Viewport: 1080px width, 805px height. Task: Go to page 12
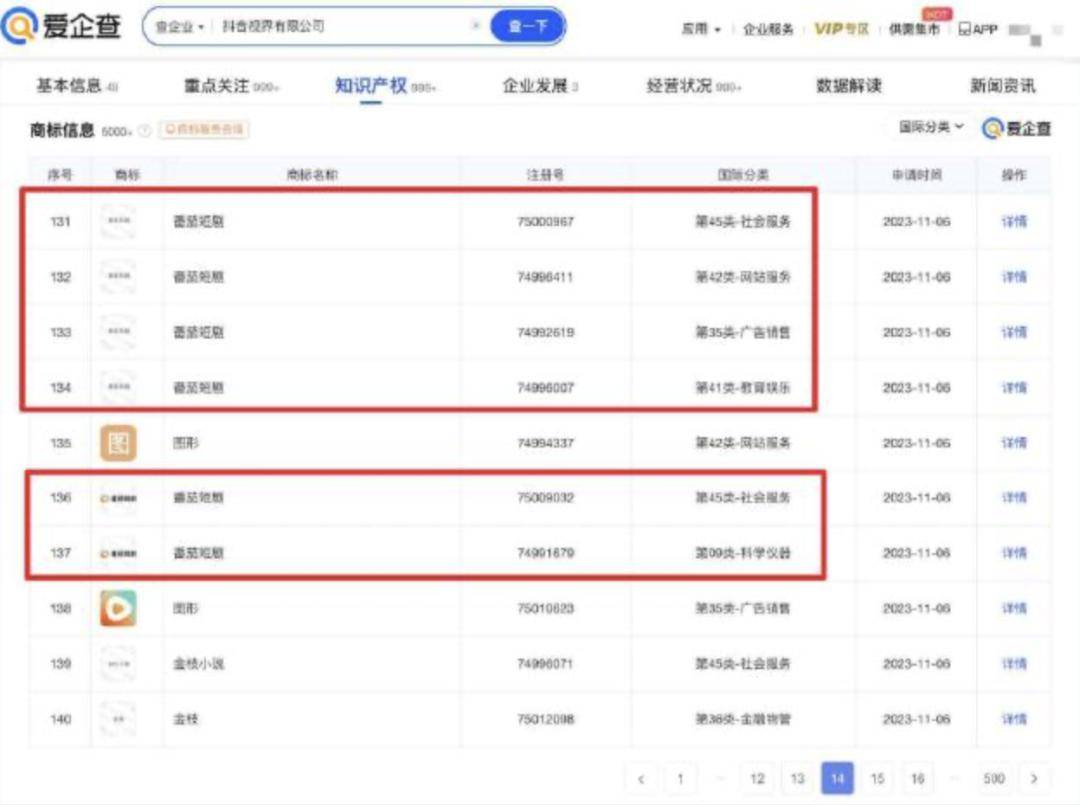pyautogui.click(x=758, y=779)
